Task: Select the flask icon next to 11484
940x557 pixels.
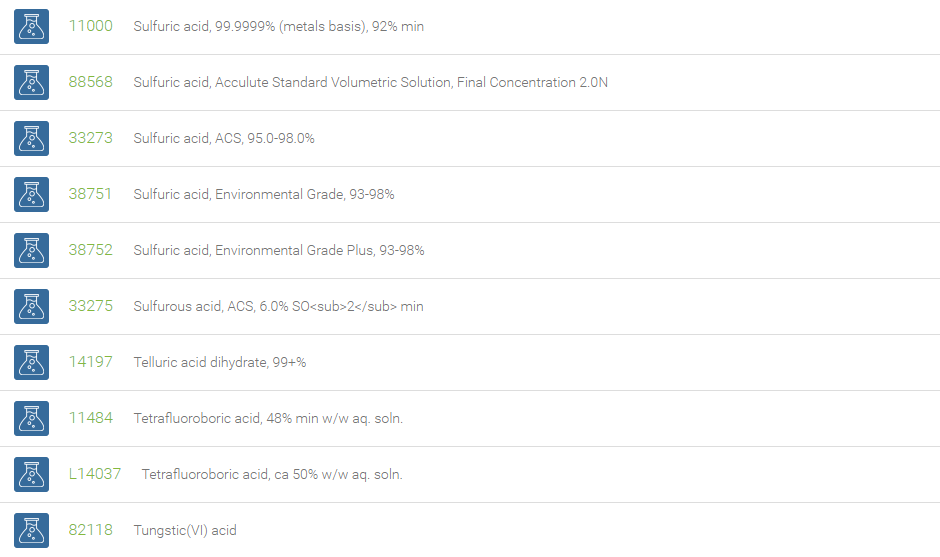Action: pos(31,418)
